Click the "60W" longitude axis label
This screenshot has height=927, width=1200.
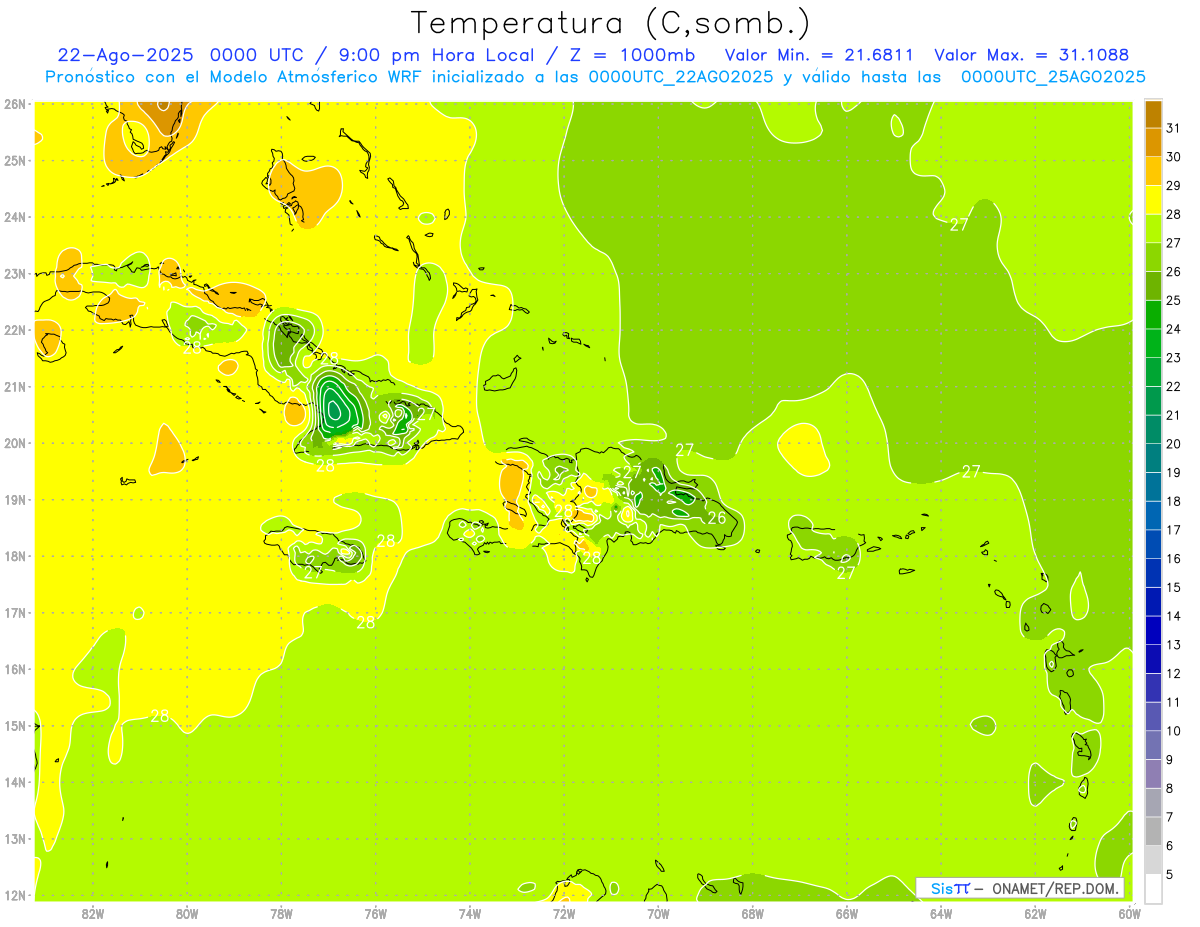click(1130, 912)
